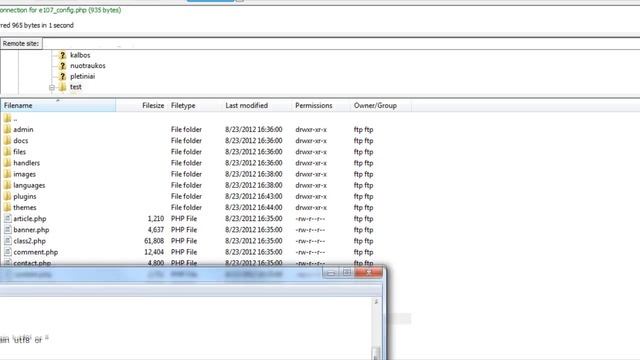Click the handlers folder icon
640x360 pixels.
(x=7, y=163)
